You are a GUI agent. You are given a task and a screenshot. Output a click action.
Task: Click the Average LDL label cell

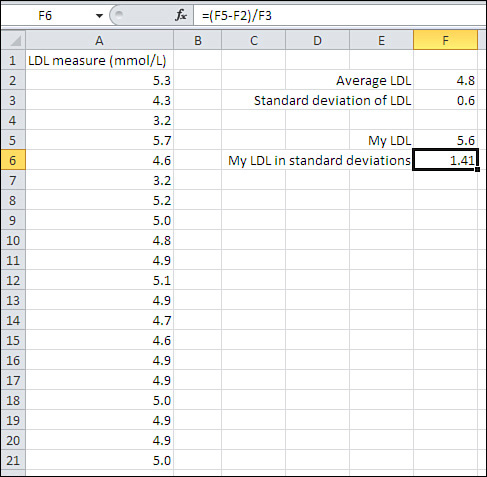point(373,80)
